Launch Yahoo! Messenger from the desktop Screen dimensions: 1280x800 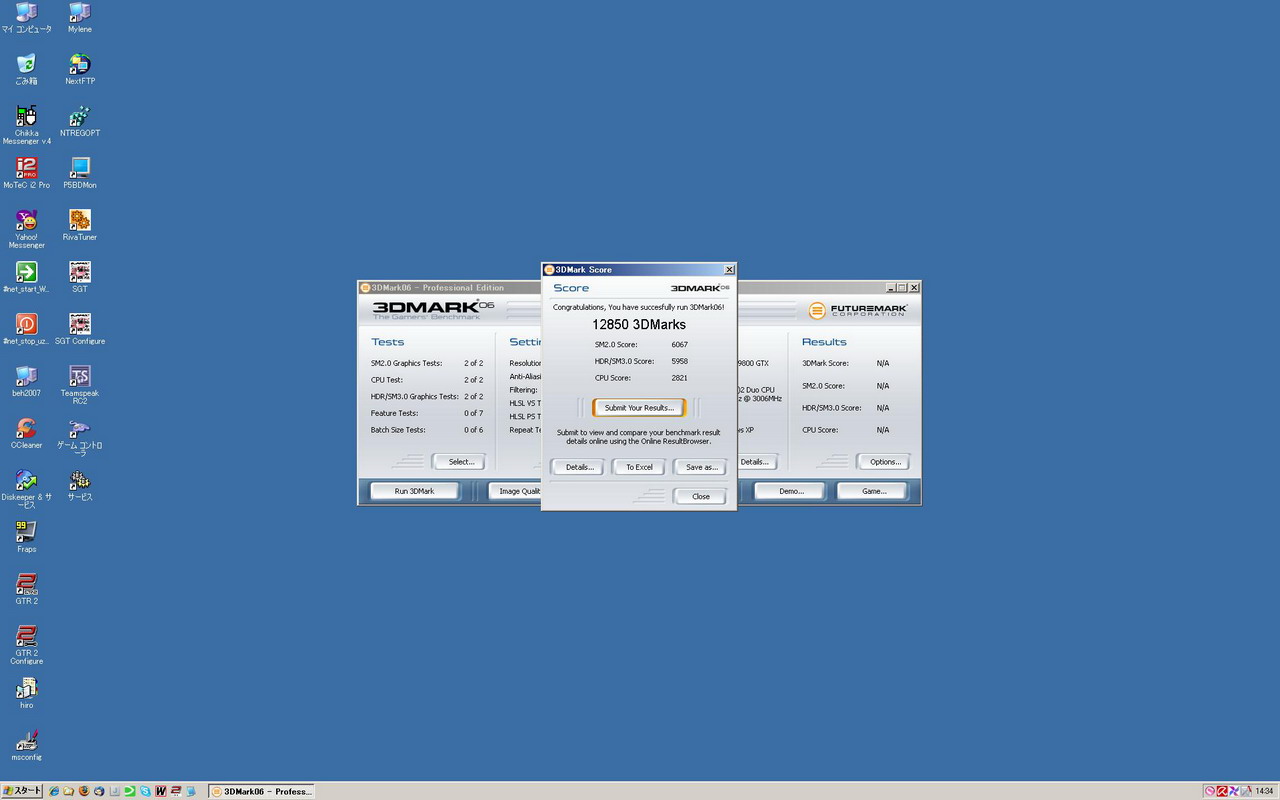tap(26, 229)
